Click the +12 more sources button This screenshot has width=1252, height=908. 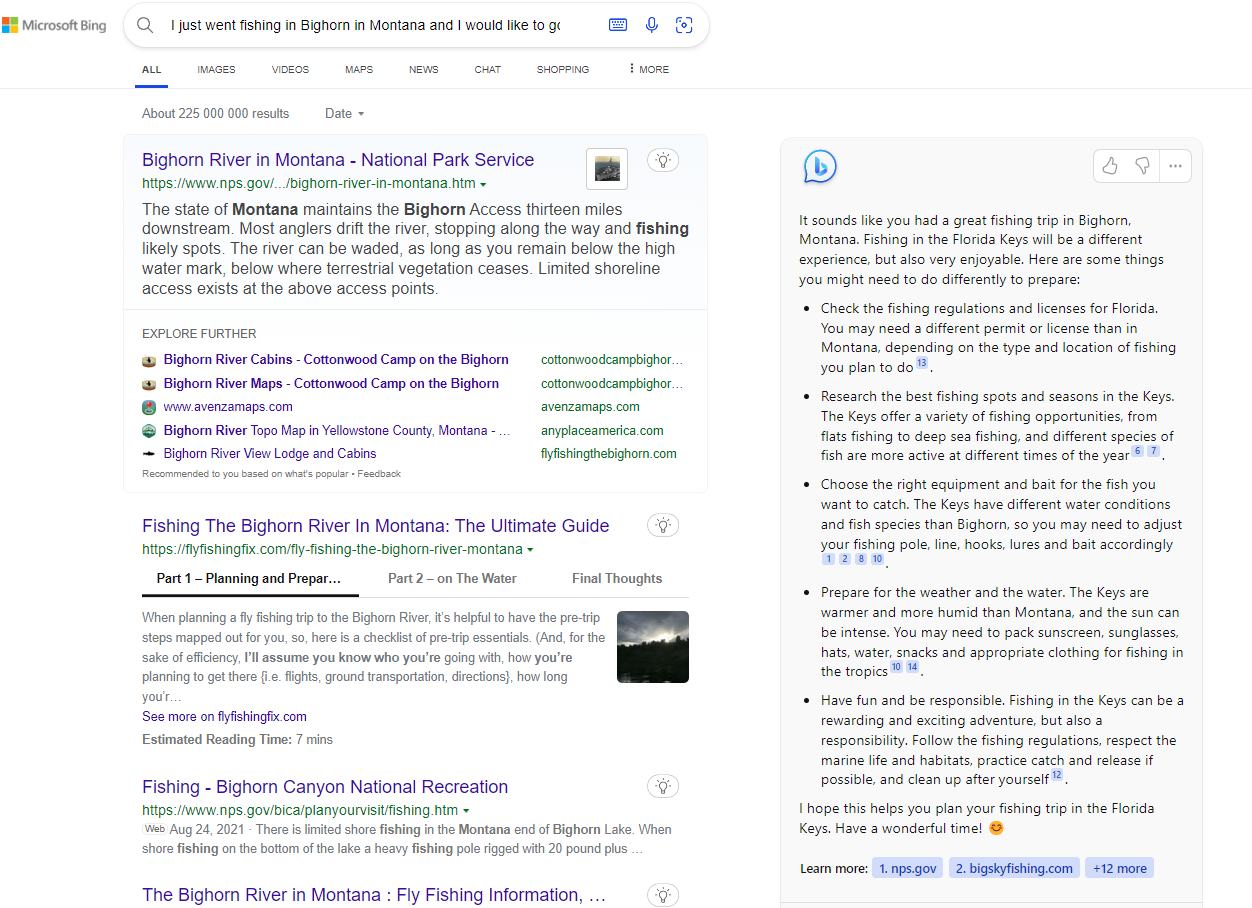point(1120,868)
